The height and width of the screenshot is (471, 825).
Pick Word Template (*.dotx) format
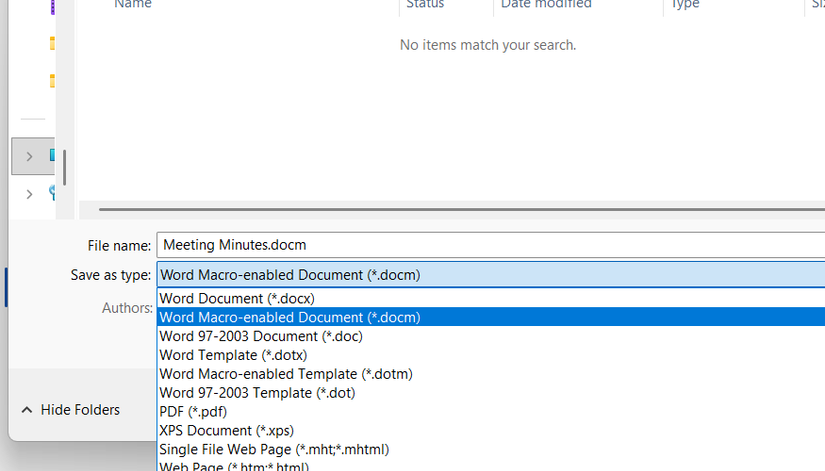(x=491, y=355)
